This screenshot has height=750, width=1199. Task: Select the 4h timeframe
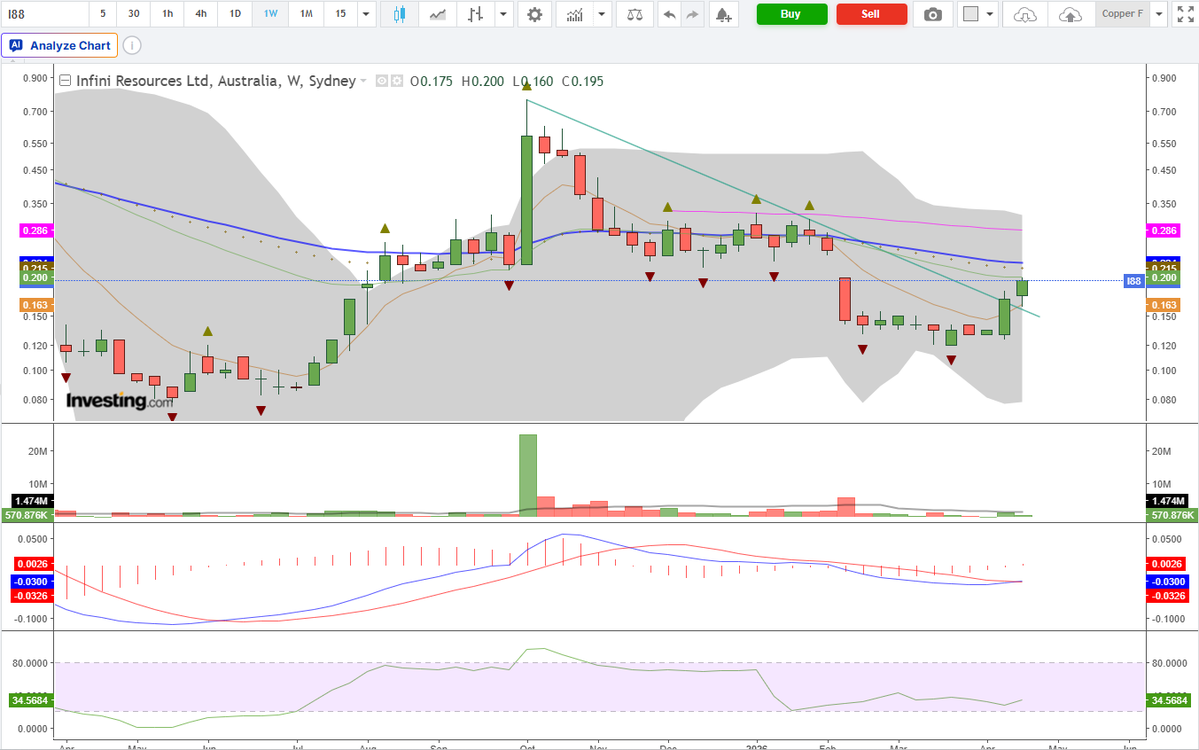[x=201, y=14]
